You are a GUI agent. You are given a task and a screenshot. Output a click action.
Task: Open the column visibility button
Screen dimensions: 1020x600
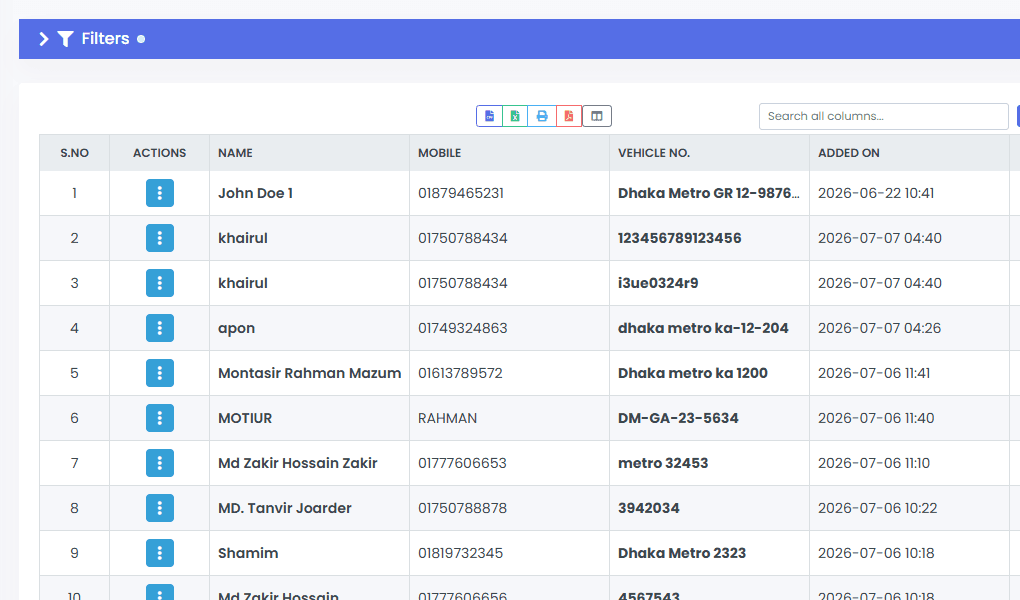(x=597, y=116)
